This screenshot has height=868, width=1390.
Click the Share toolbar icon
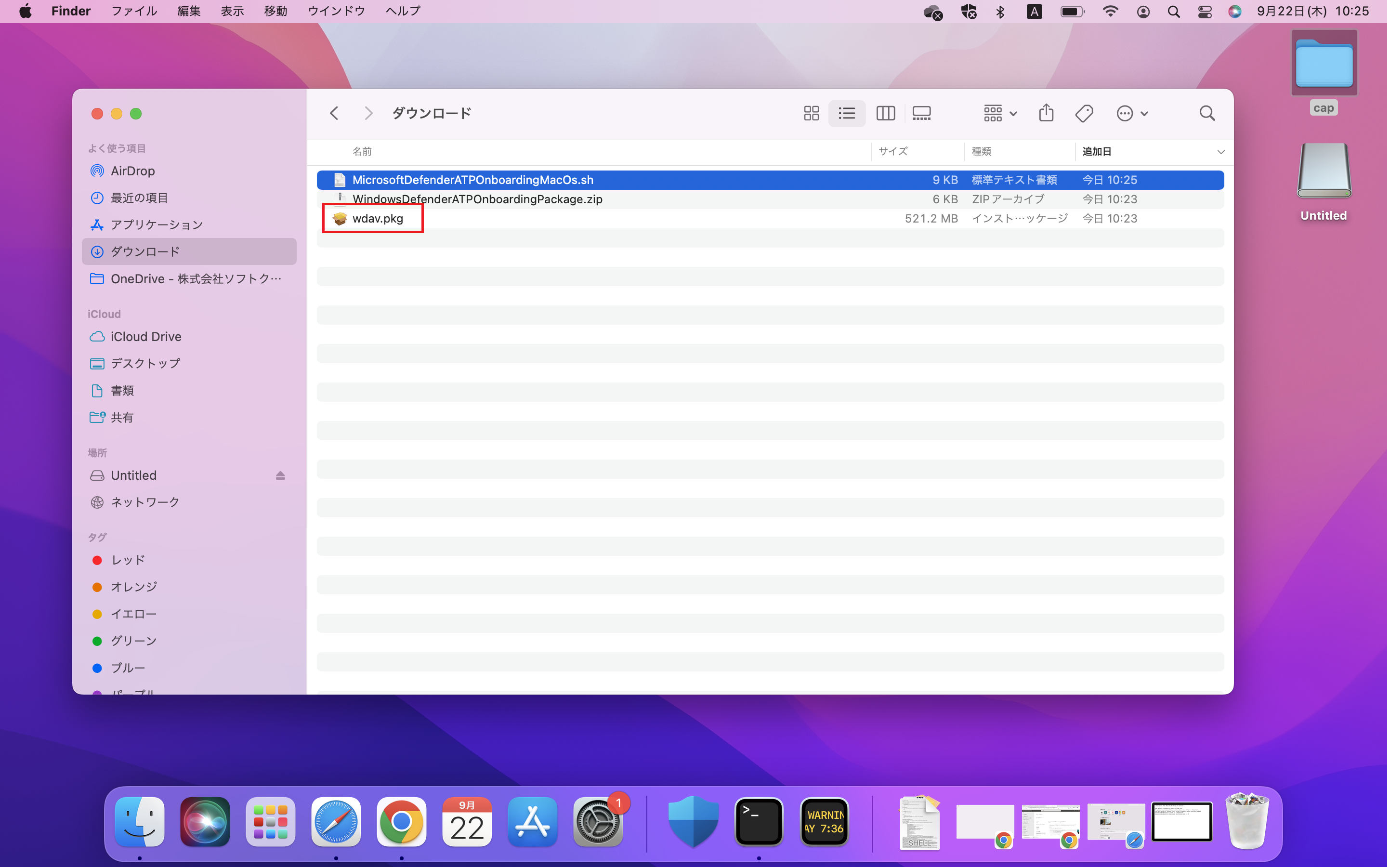click(1048, 113)
